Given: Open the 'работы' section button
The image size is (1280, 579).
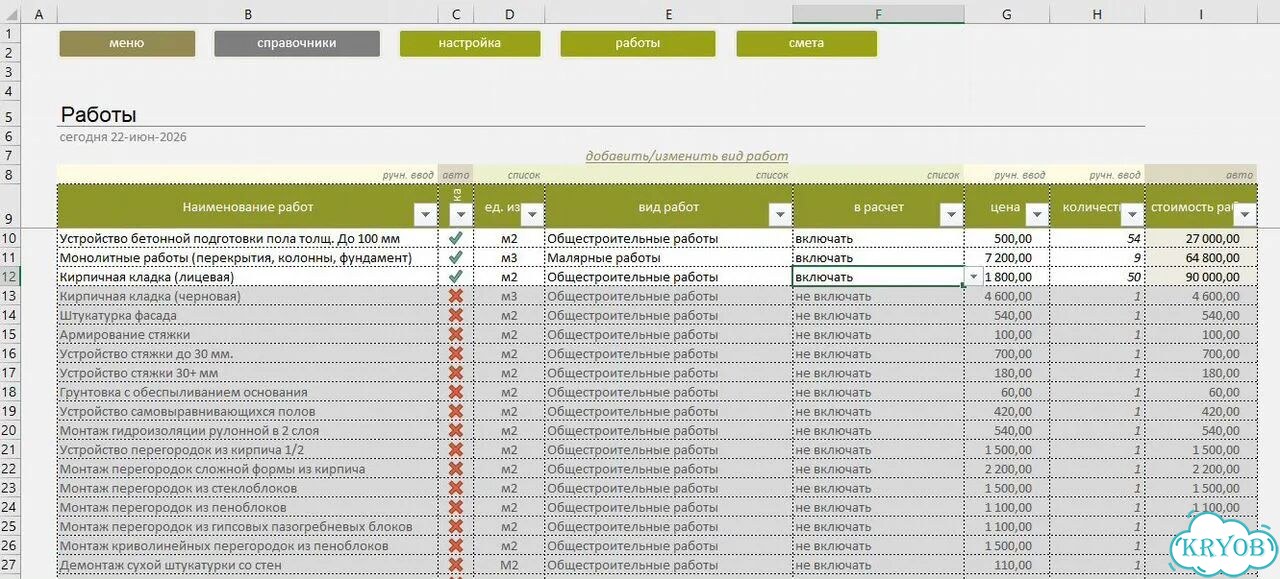Looking at the screenshot, I should click(638, 44).
